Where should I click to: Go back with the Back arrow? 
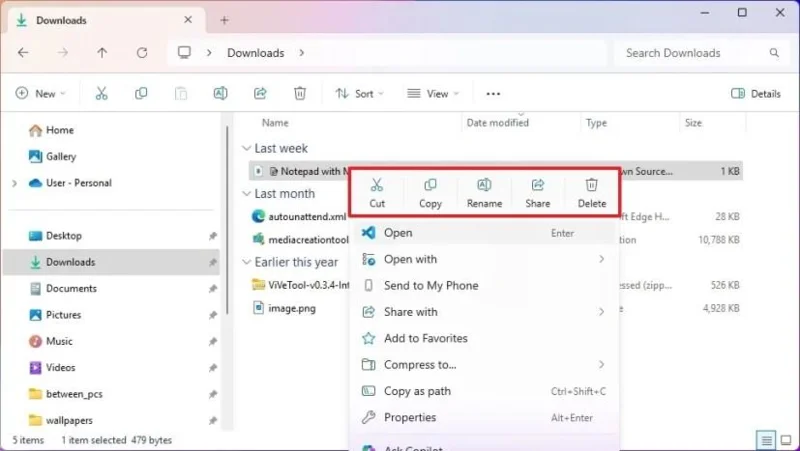coord(23,53)
